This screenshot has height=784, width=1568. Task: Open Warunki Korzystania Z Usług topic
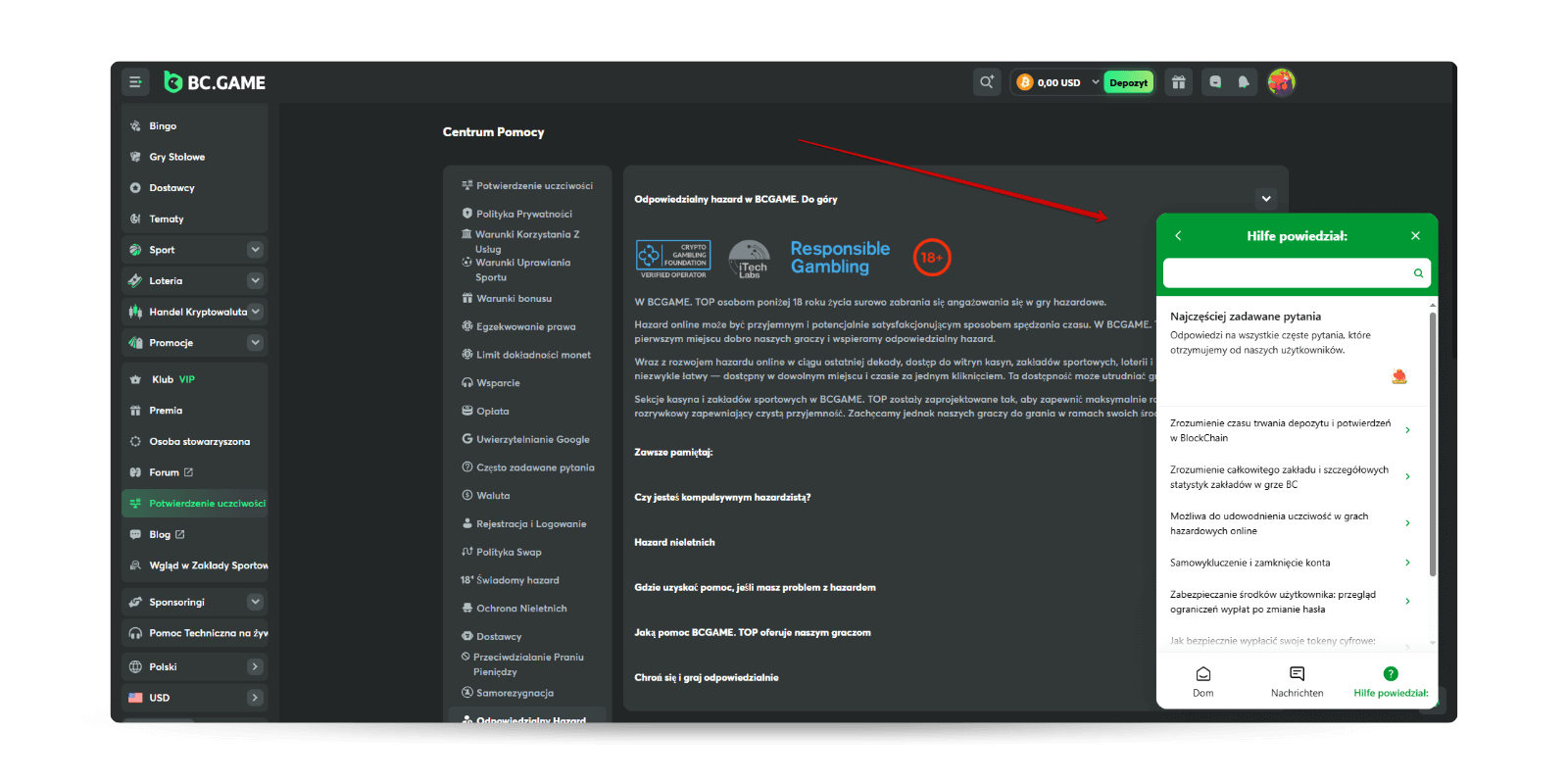(x=520, y=241)
